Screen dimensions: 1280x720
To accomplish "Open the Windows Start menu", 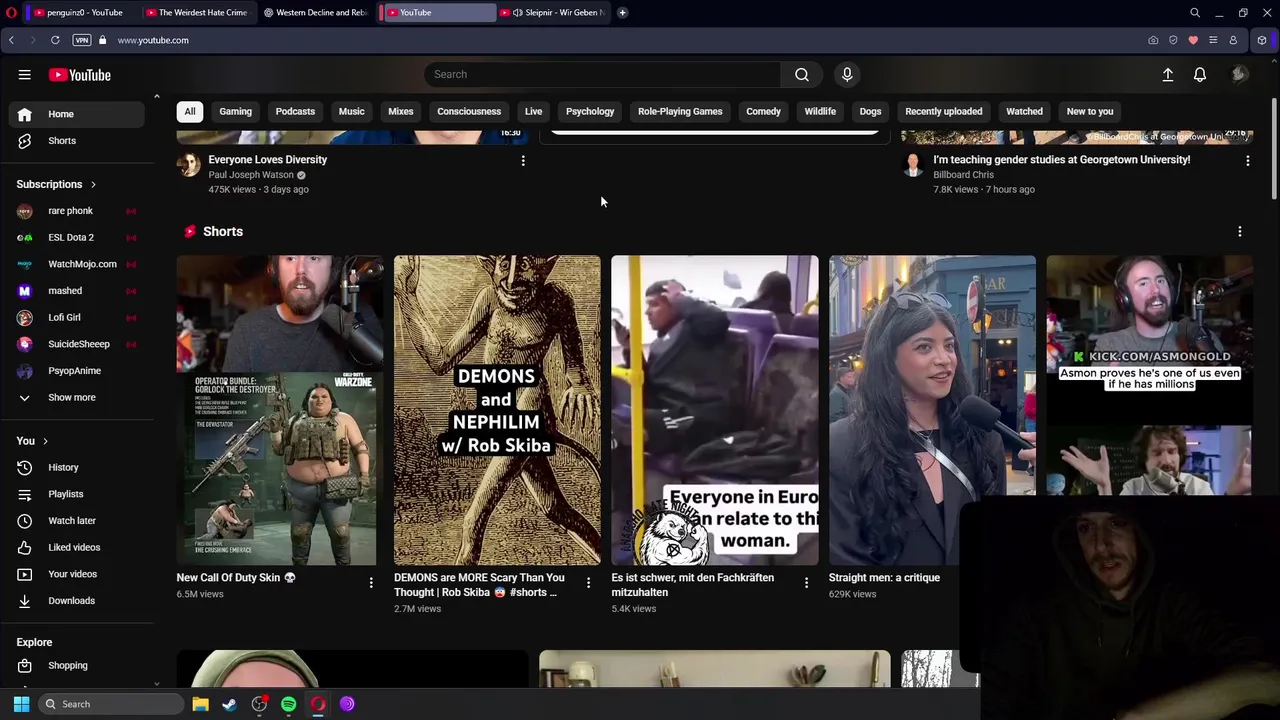I will (21, 704).
